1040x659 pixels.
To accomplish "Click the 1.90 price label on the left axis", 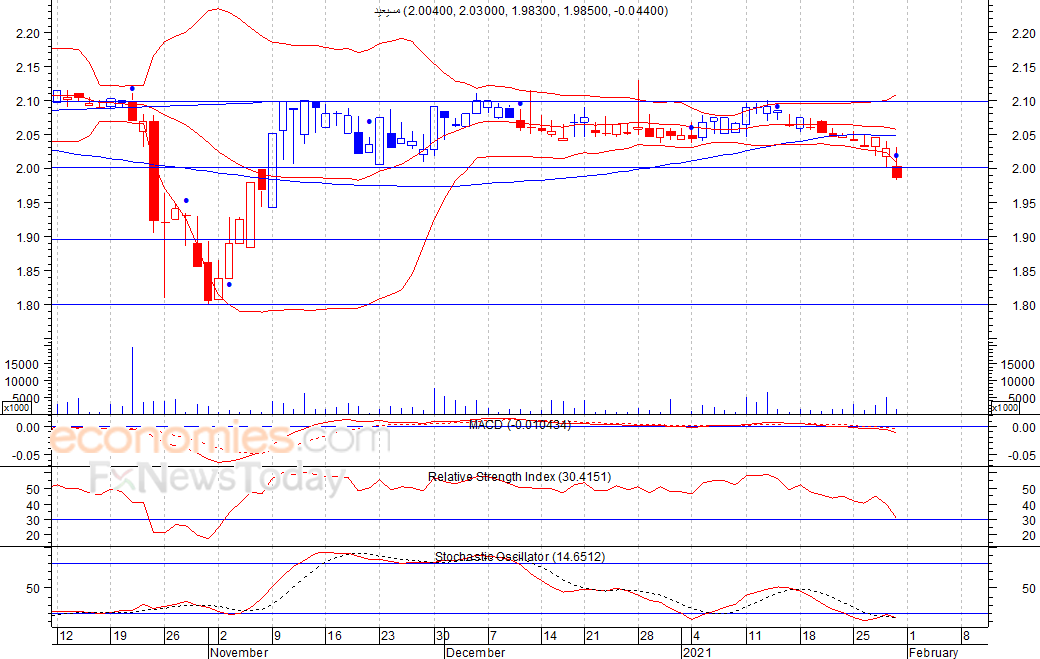I will point(28,237).
